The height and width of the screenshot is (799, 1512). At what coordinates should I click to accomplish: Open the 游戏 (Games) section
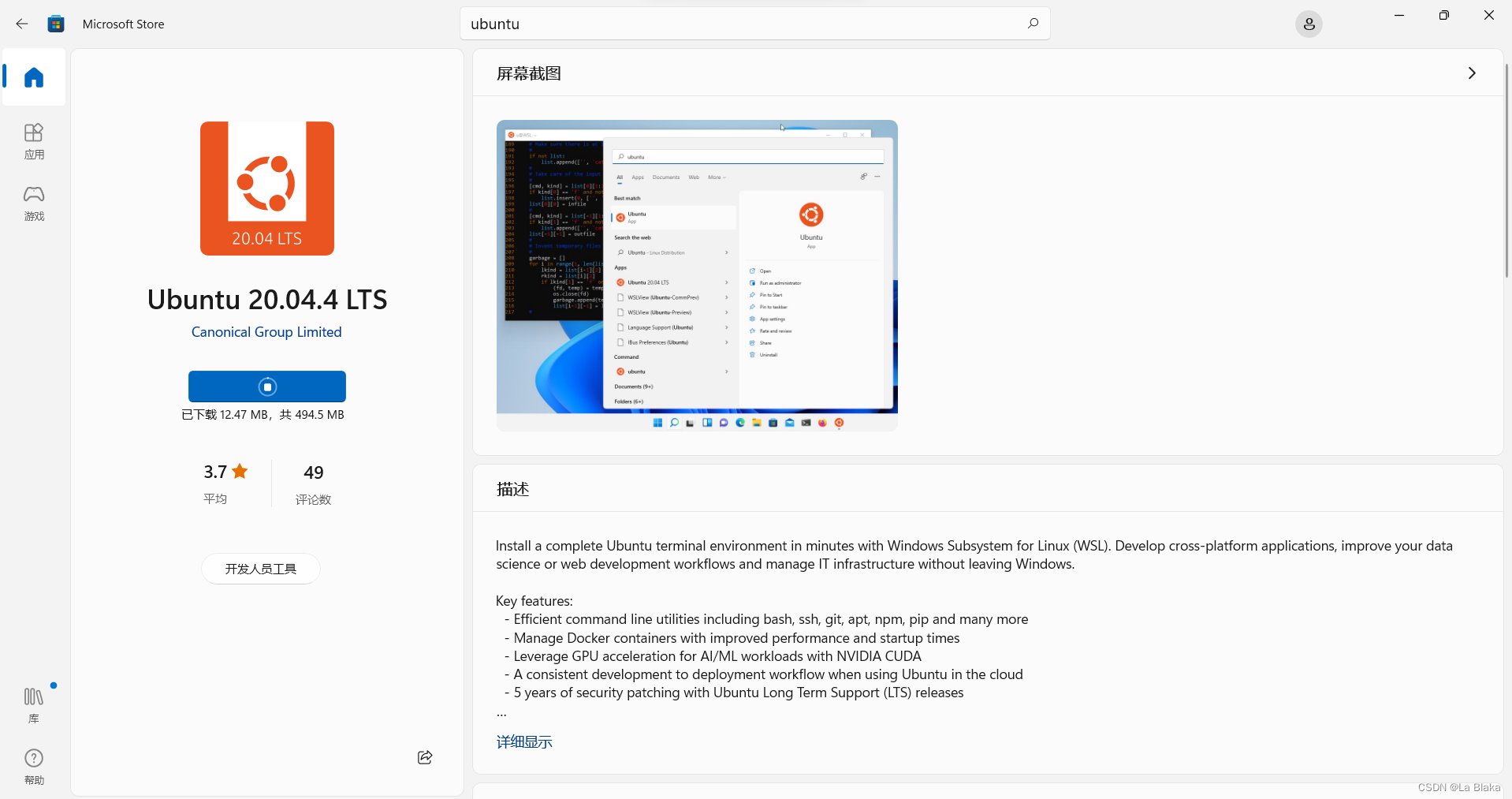coord(33,203)
